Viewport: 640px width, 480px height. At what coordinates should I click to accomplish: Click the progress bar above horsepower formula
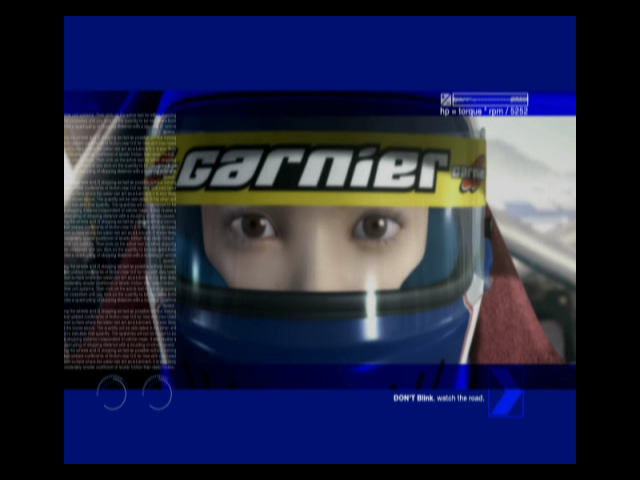[x=490, y=99]
